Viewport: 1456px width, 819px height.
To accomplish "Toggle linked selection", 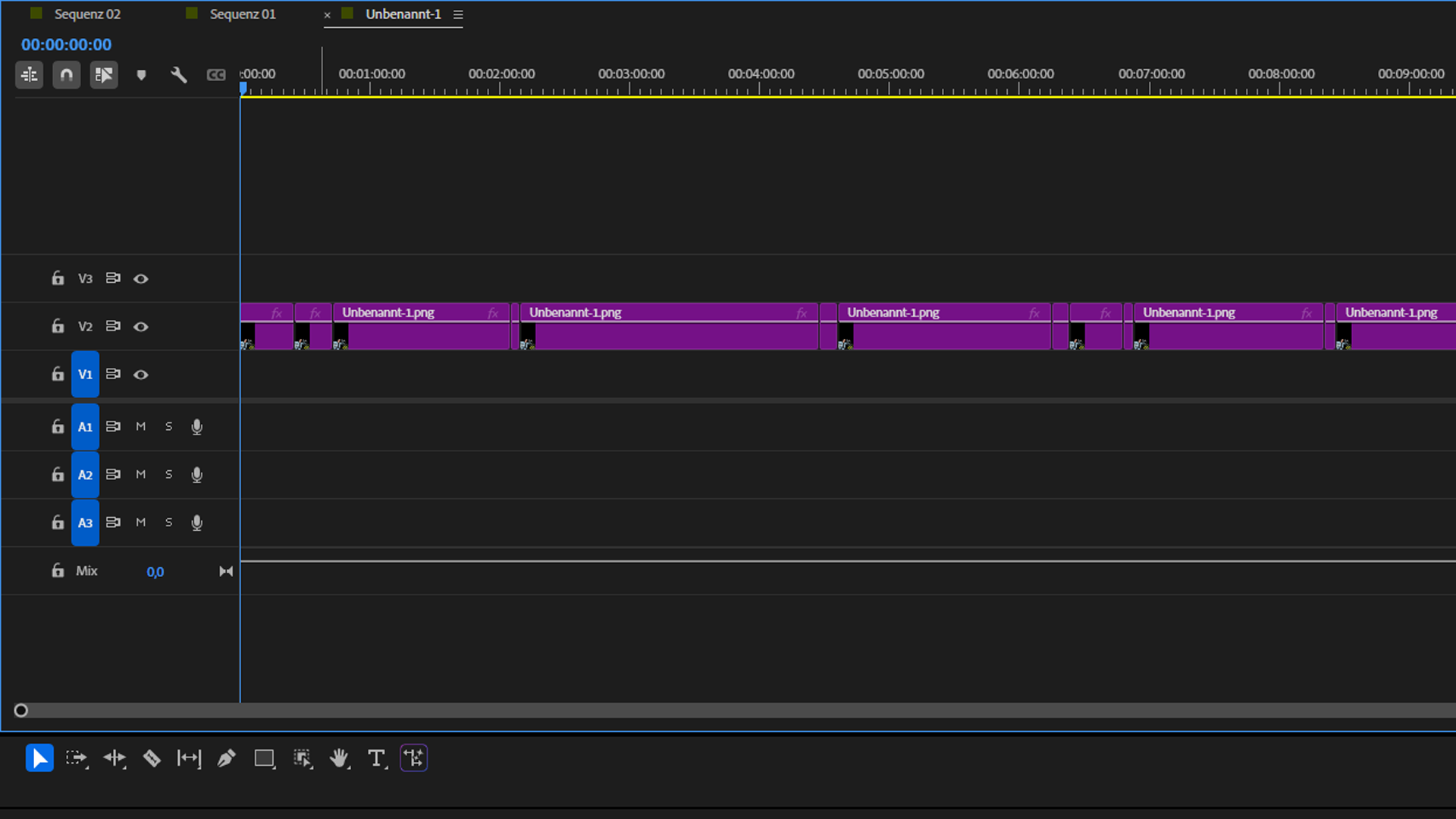I will tap(104, 74).
